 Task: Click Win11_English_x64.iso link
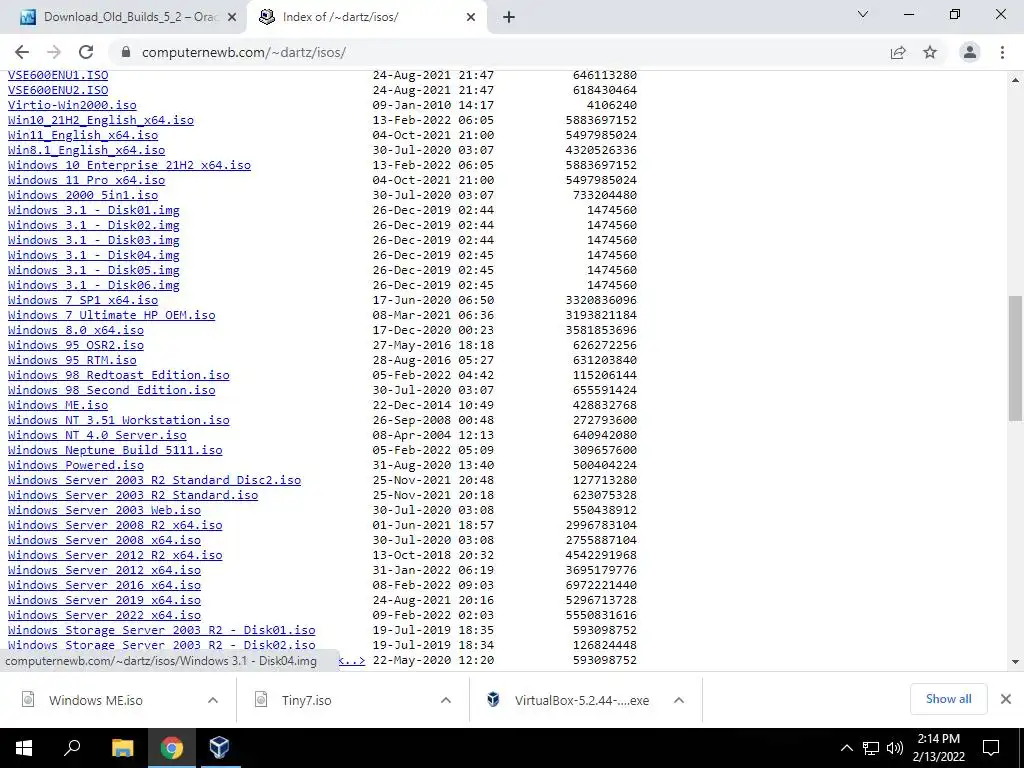pos(83,135)
